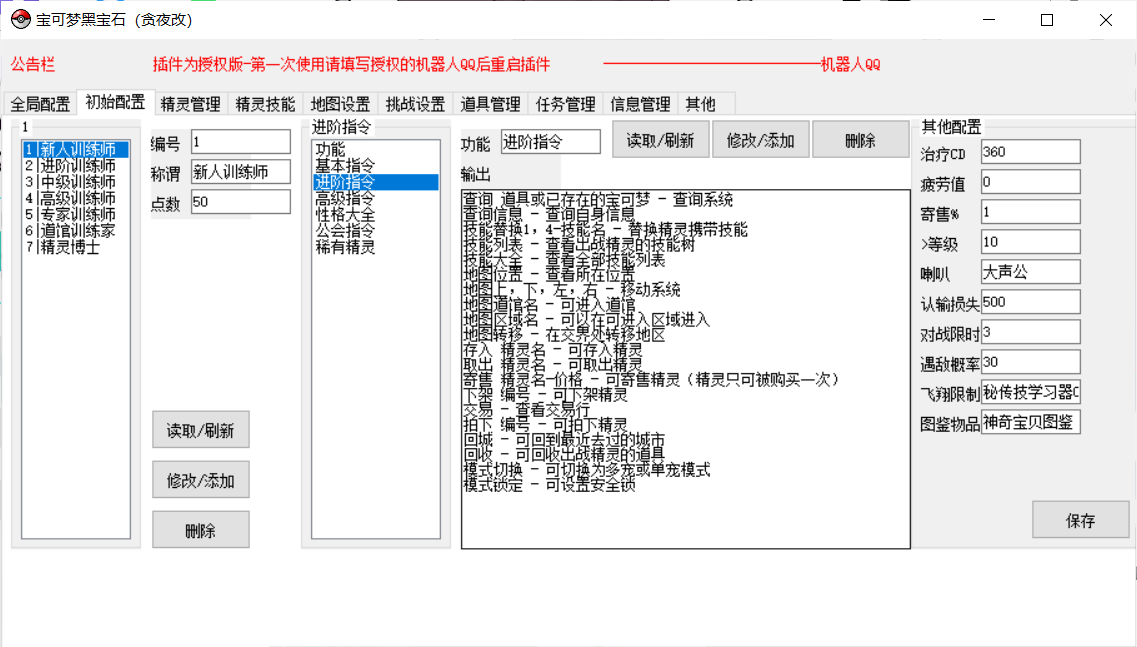1137x647 pixels.
Task: Click the 图鉴物品 input field
Action: pyautogui.click(x=1030, y=422)
